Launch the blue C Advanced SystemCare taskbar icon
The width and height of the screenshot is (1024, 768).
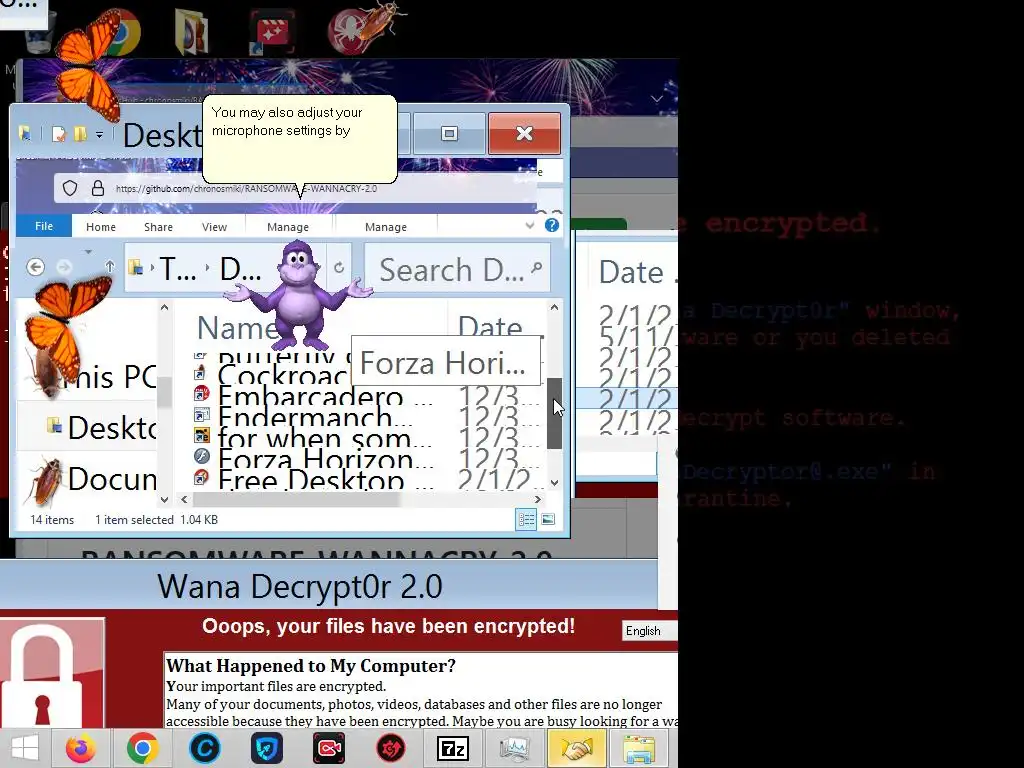click(x=204, y=748)
